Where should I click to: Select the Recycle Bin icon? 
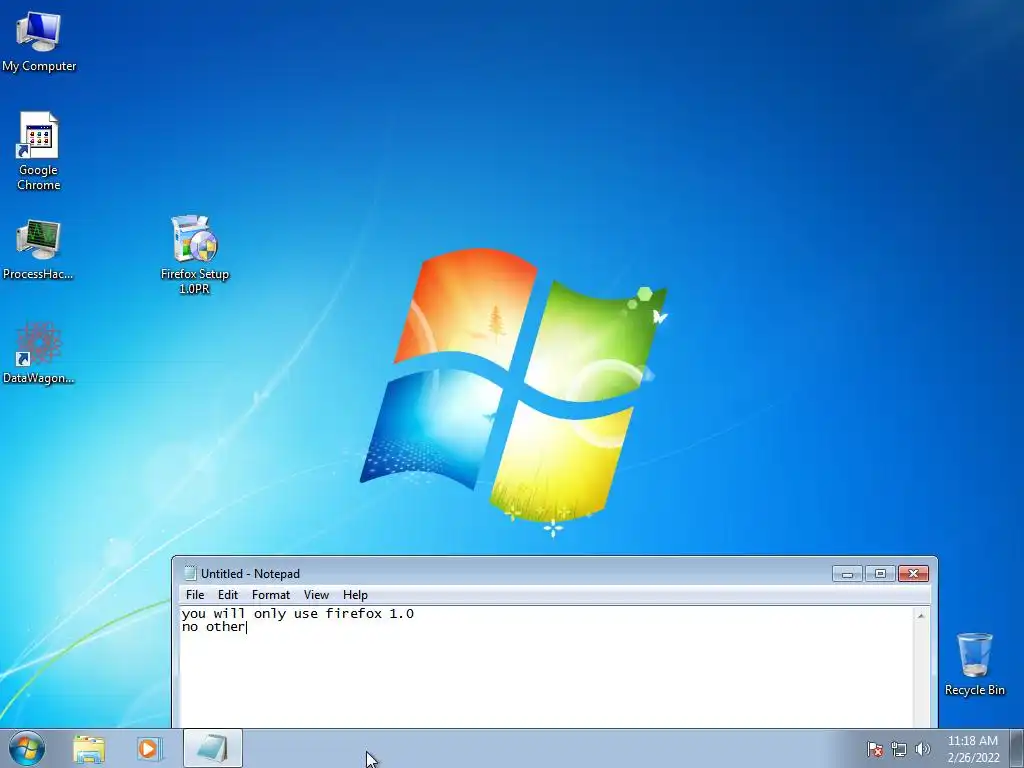(974, 664)
